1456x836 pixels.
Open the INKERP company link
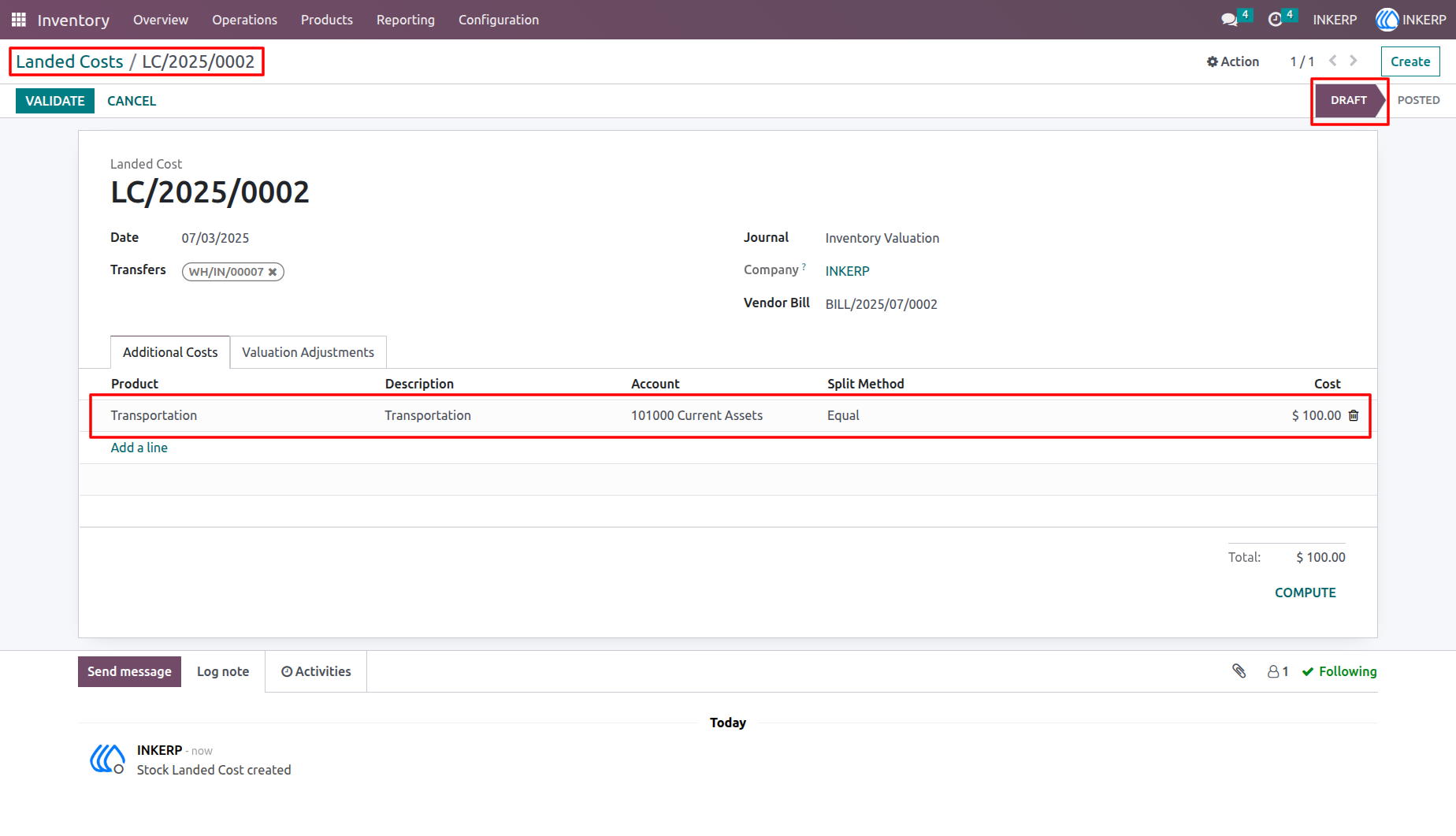(x=848, y=271)
